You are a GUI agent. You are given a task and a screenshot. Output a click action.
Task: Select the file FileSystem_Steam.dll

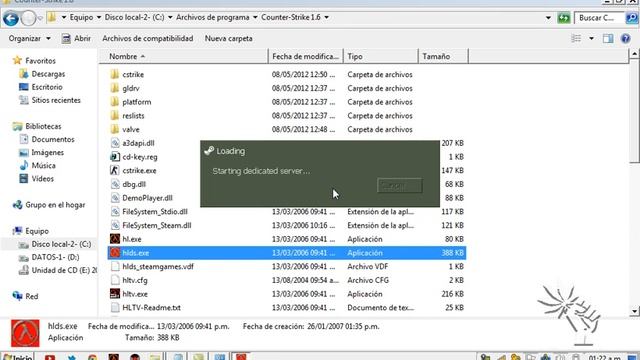157,225
